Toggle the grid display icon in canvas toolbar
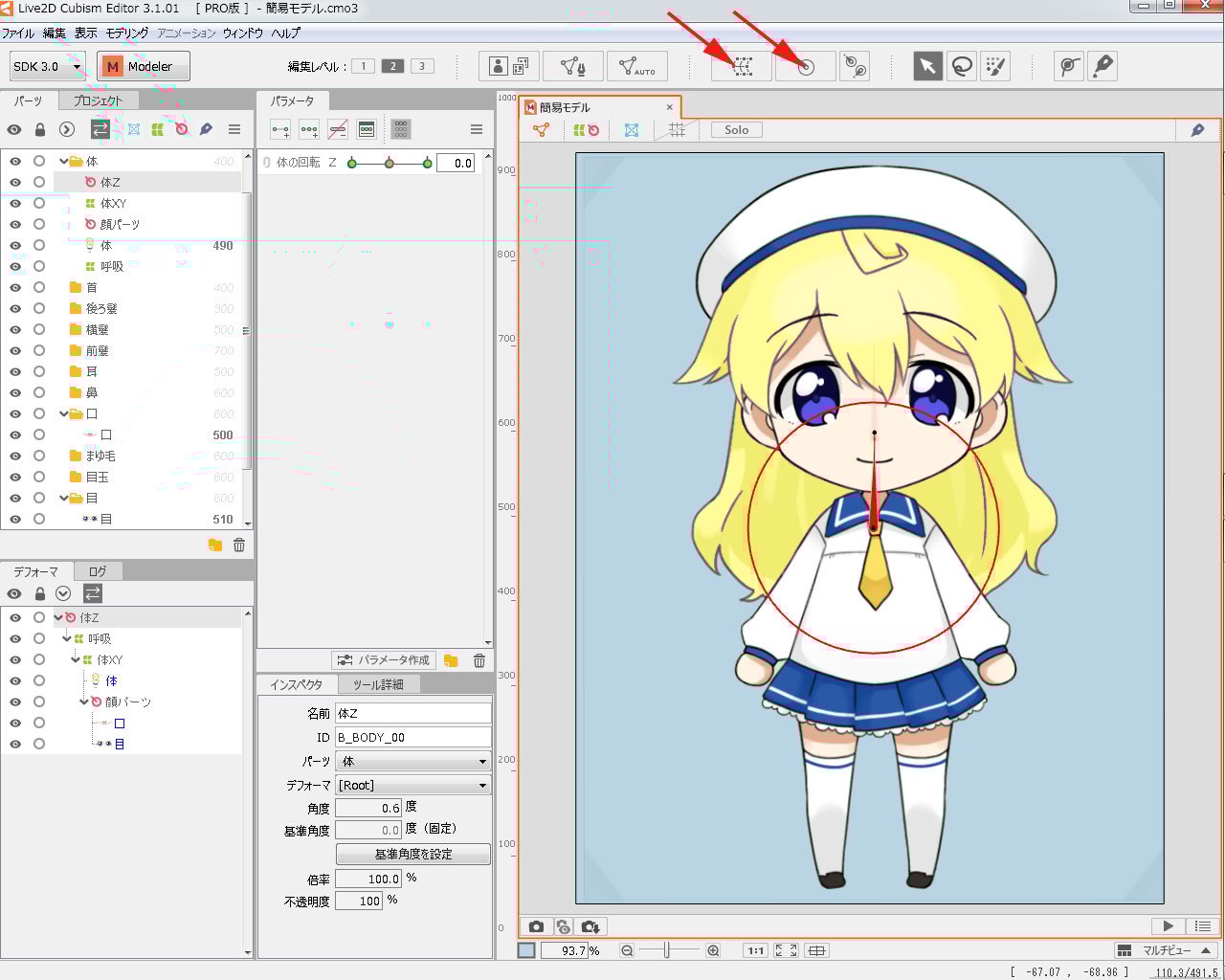This screenshot has height=980, width=1225. (677, 130)
